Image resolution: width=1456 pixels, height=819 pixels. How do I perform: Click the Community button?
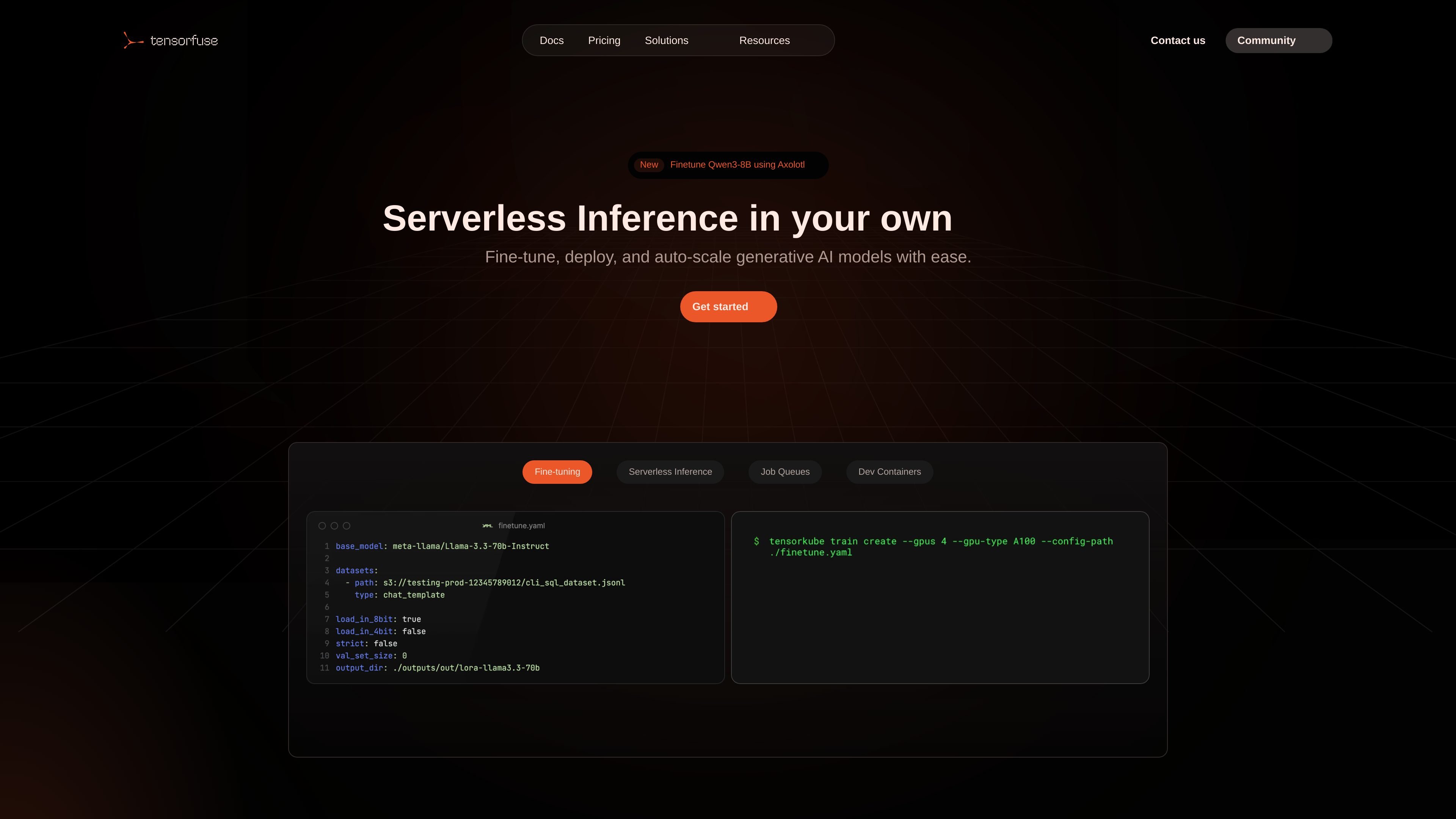click(x=1279, y=41)
